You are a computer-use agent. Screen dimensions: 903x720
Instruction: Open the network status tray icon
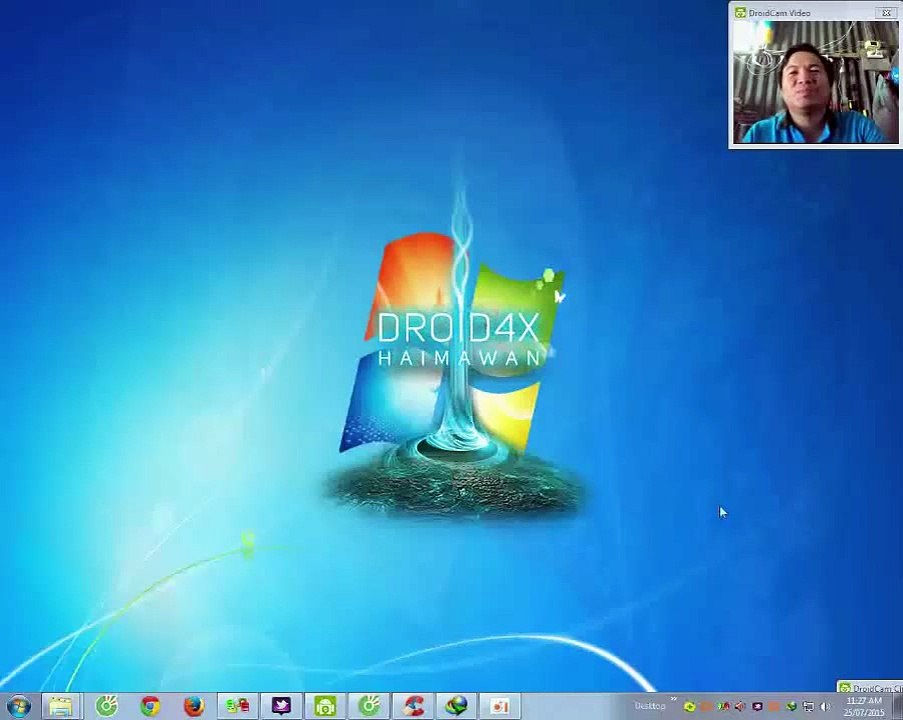click(x=808, y=707)
